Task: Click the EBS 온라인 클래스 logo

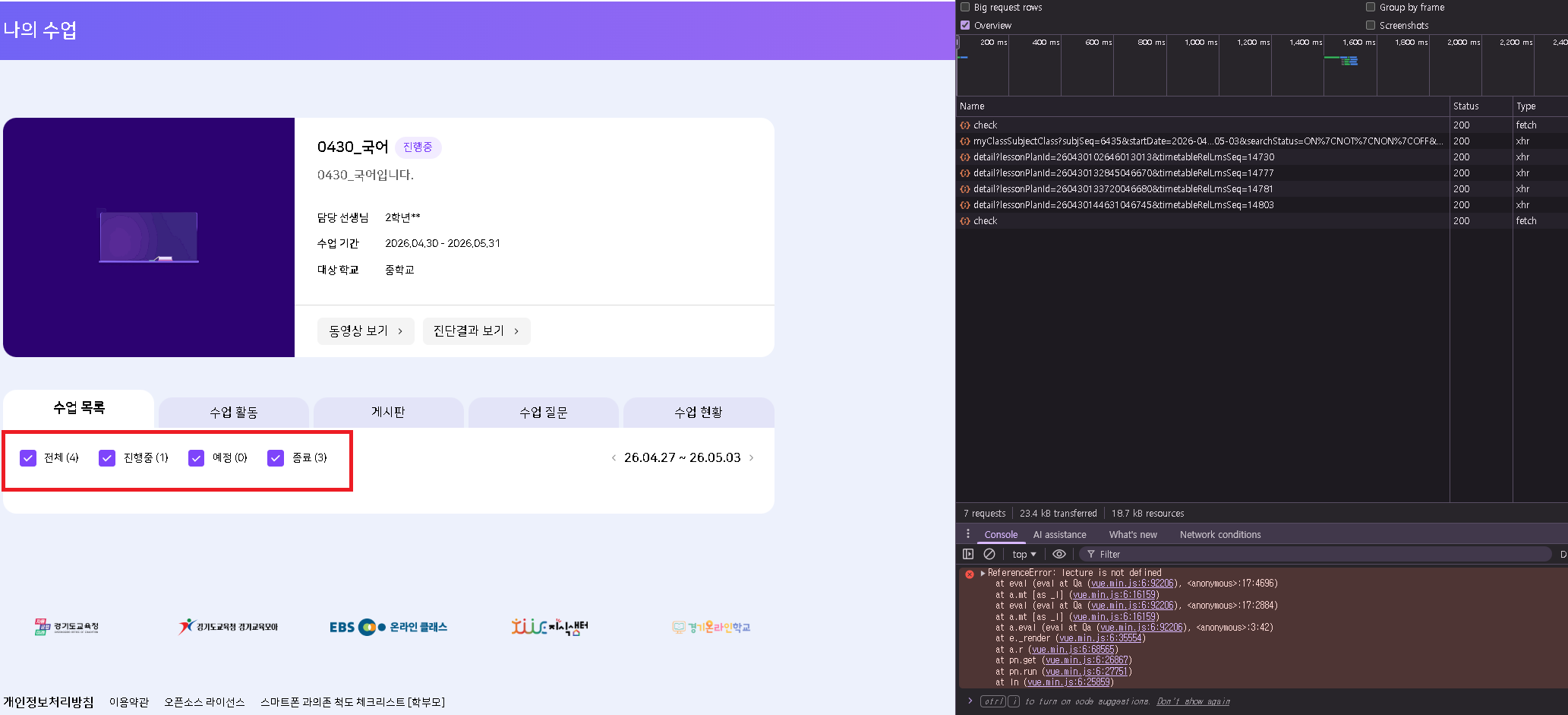Action: coord(388,627)
